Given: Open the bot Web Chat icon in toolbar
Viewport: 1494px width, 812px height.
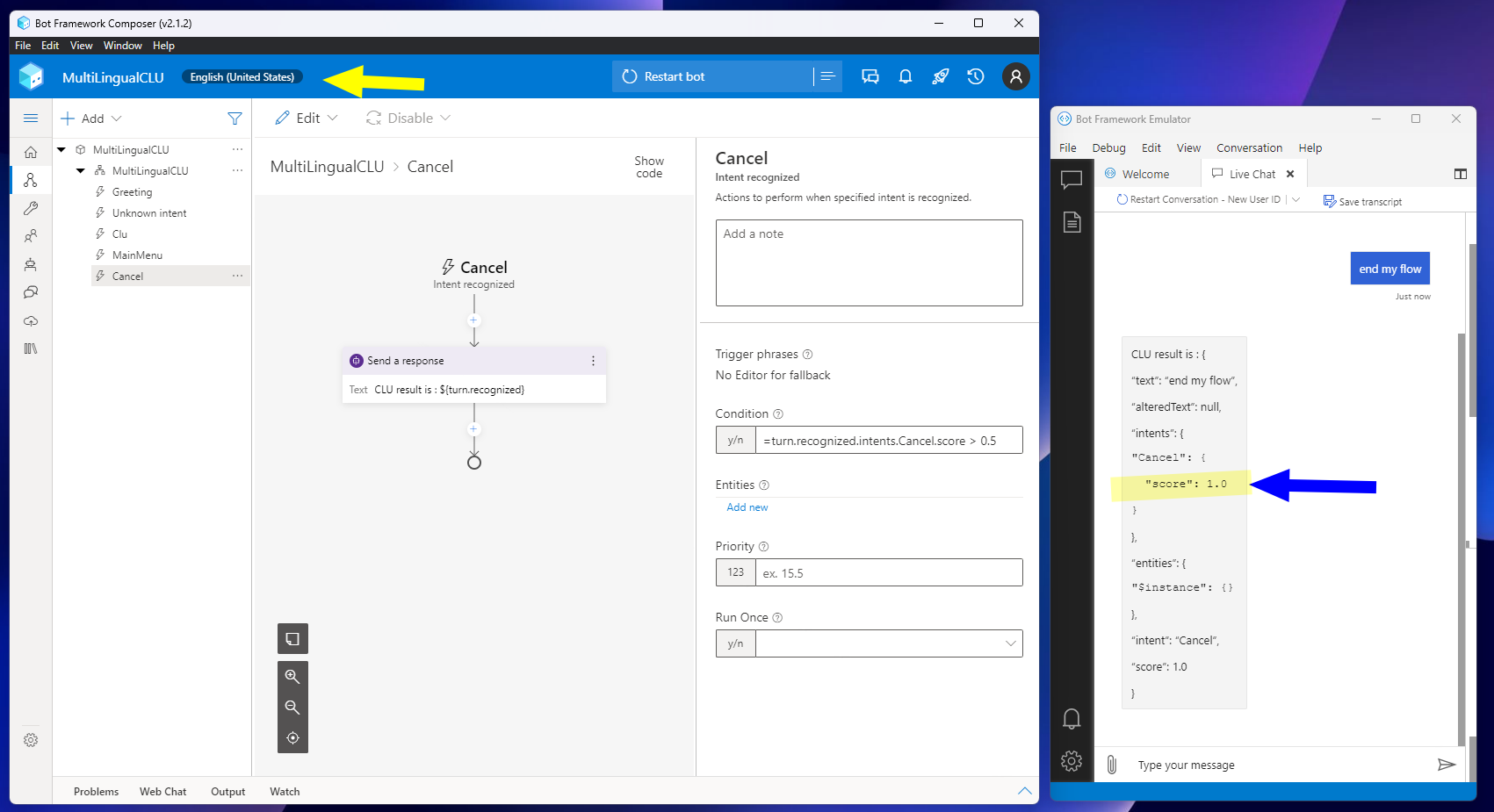Looking at the screenshot, I should pyautogui.click(x=870, y=76).
